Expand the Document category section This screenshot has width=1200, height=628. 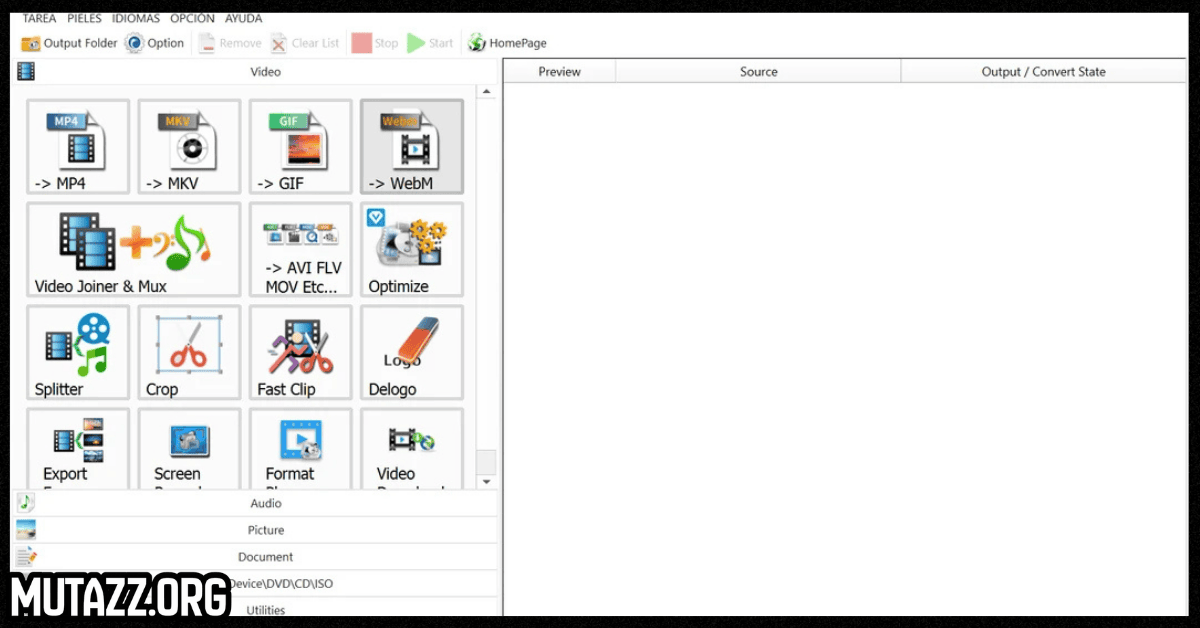[x=265, y=557]
